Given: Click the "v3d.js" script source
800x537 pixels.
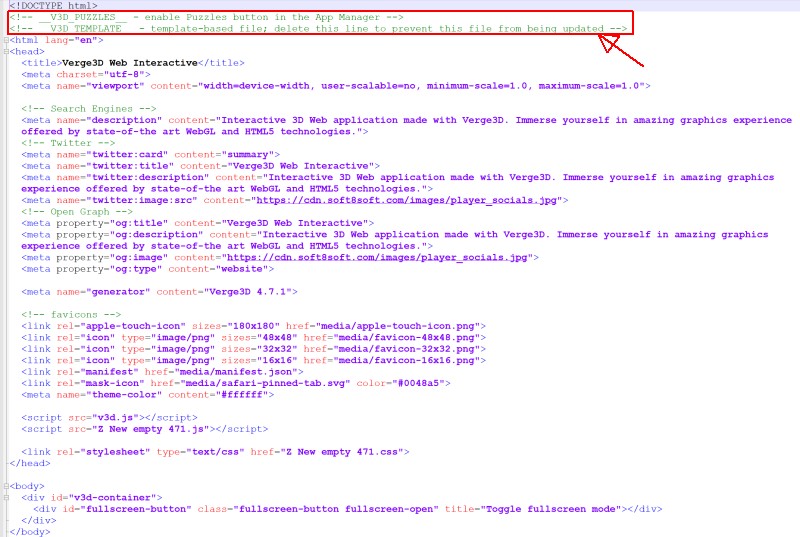Looking at the screenshot, I should (115, 418).
